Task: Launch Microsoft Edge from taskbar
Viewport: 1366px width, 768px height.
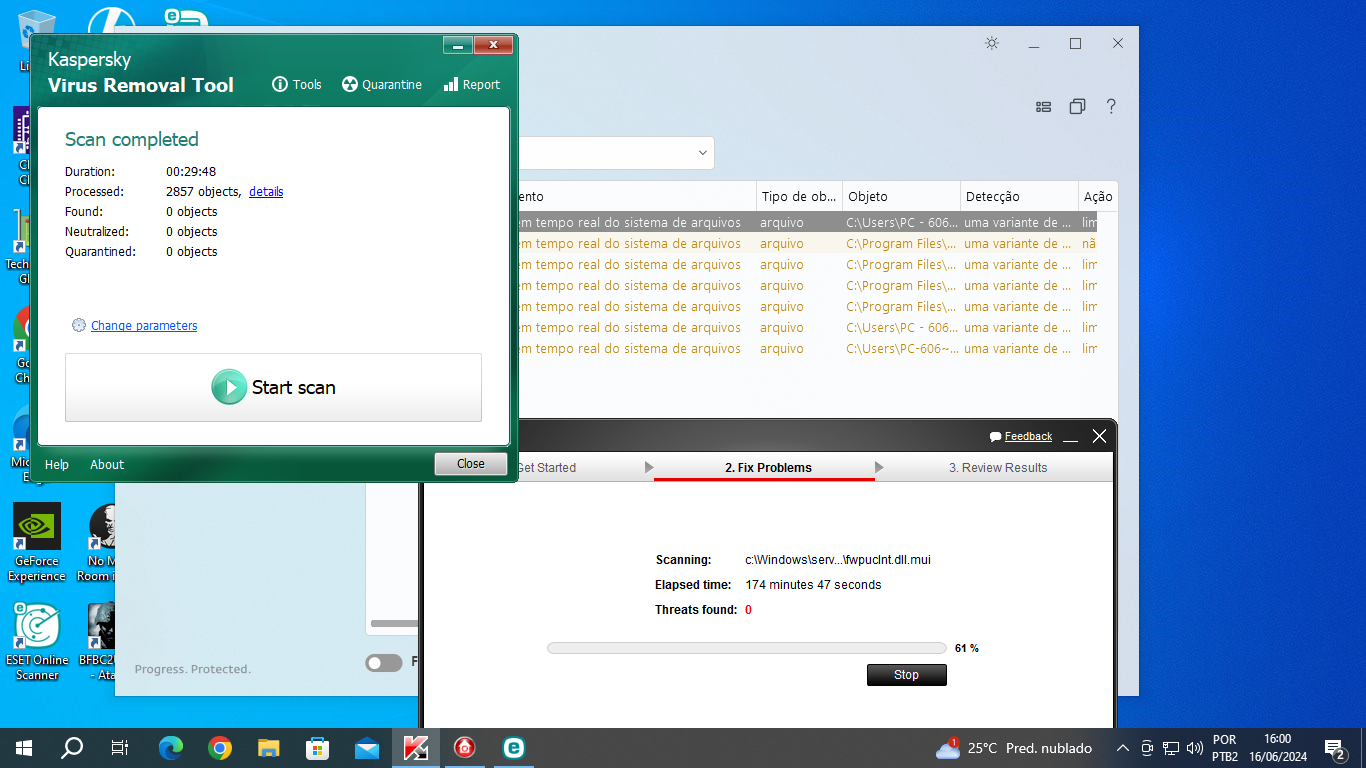Action: 171,747
